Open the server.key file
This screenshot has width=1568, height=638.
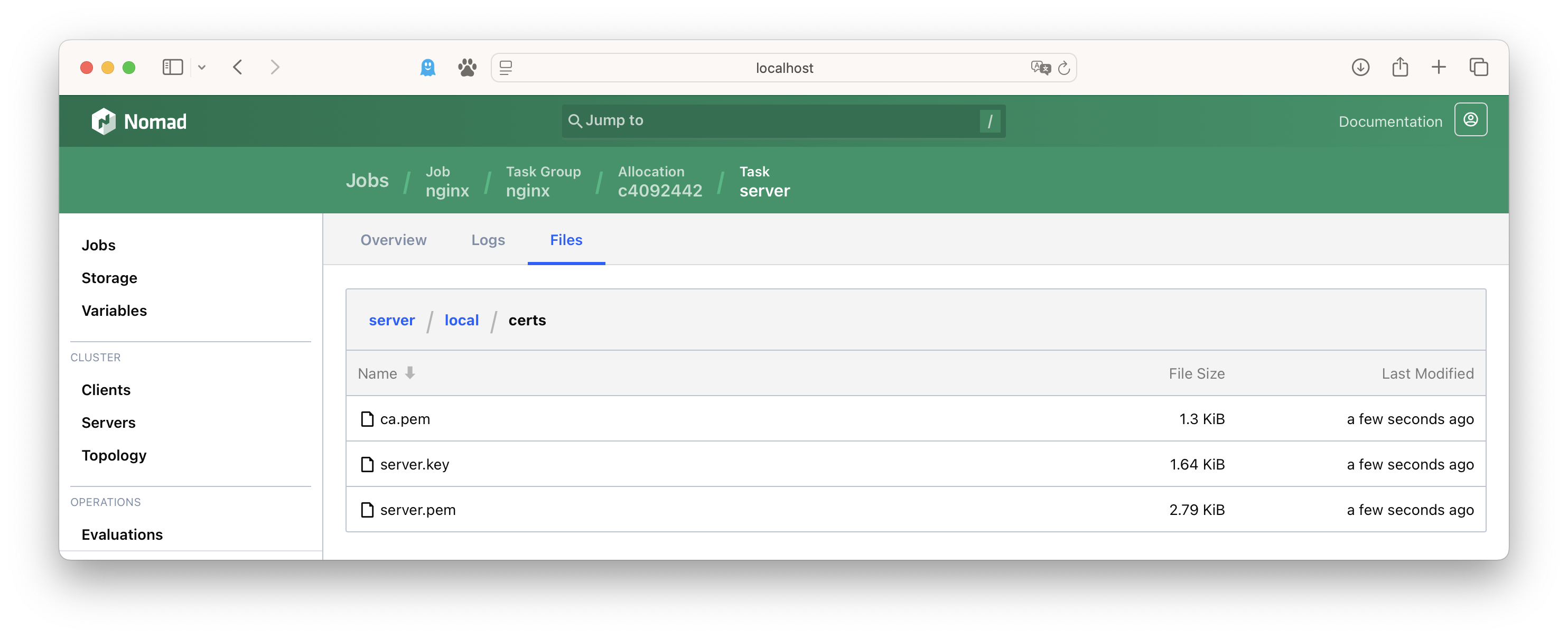pos(414,464)
